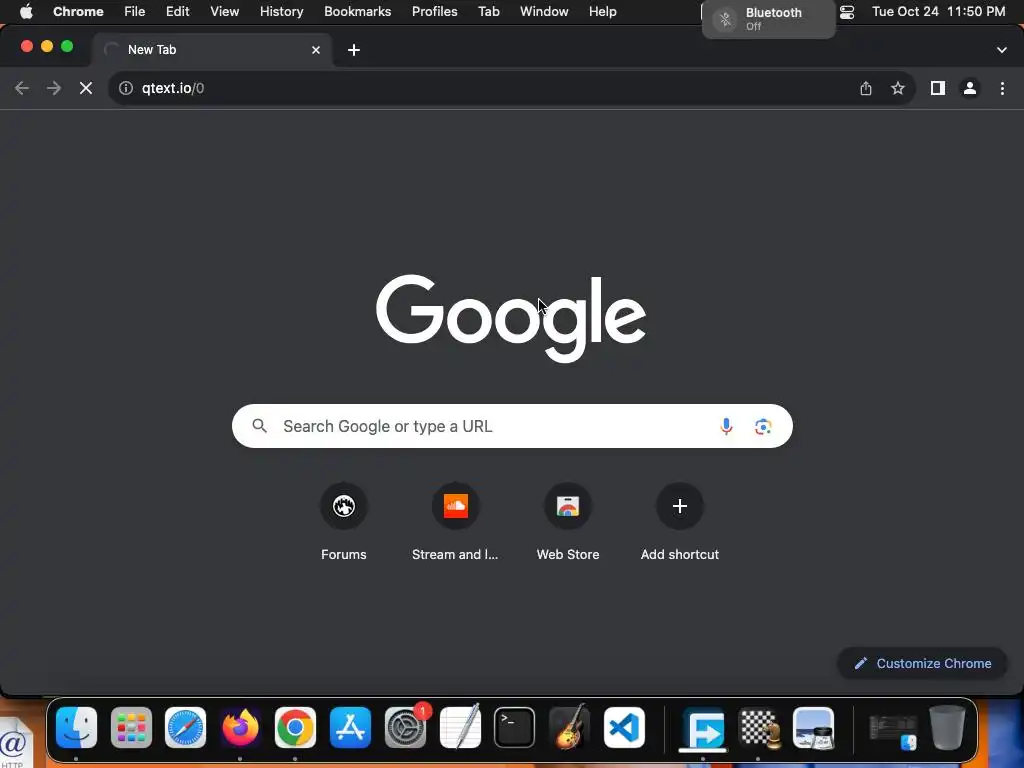Switch to Chrome in the Dock
The height and width of the screenshot is (768, 1024).
(x=295, y=728)
